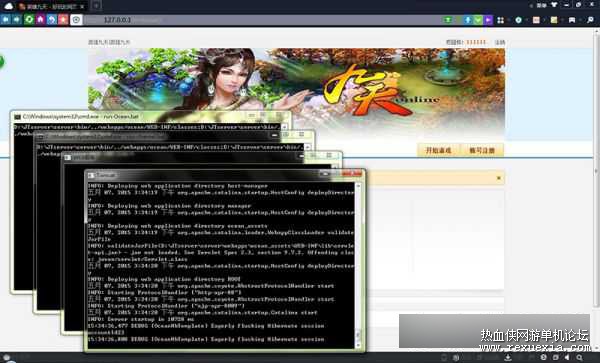Open a new tab with plus button

(x=96, y=6)
